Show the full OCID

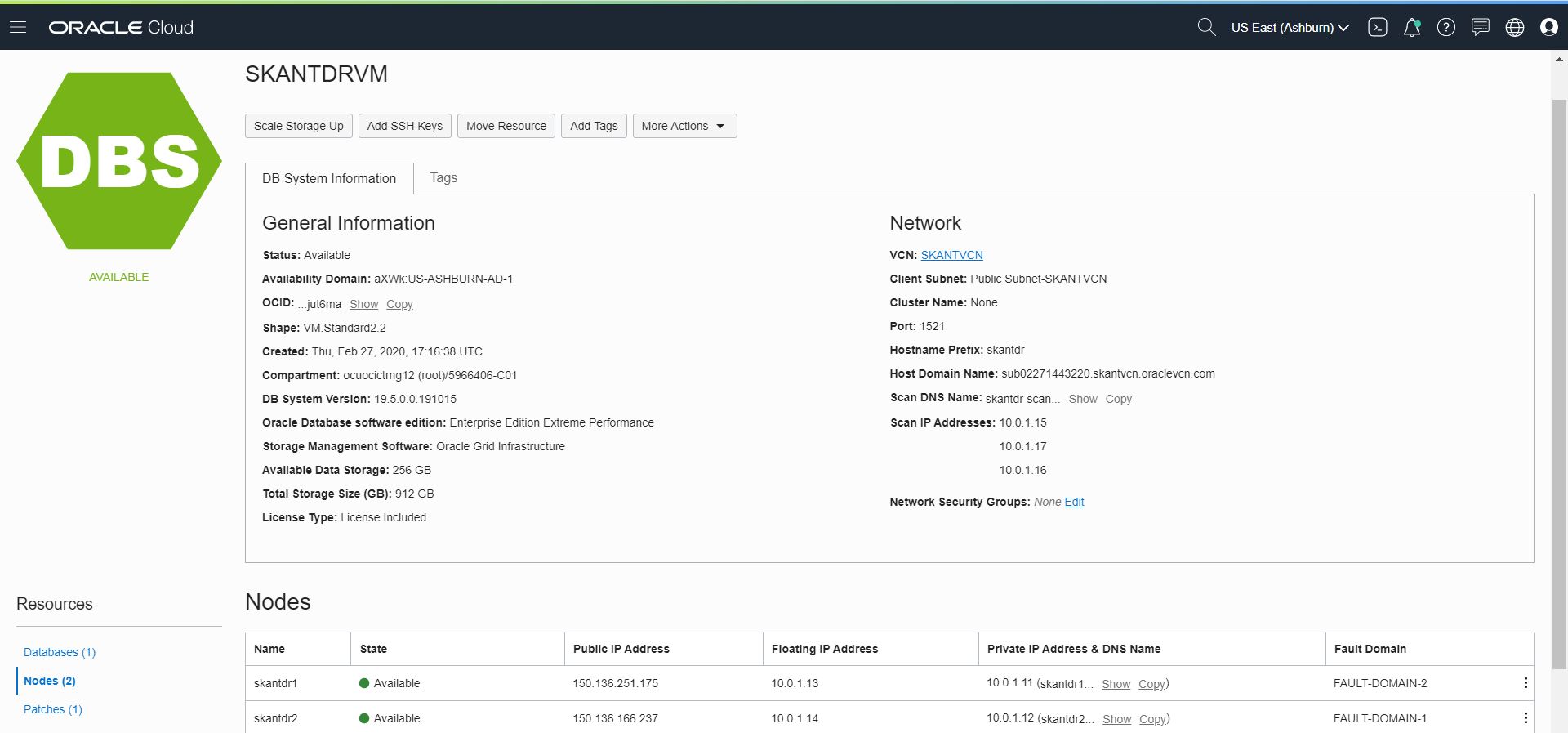click(x=363, y=304)
